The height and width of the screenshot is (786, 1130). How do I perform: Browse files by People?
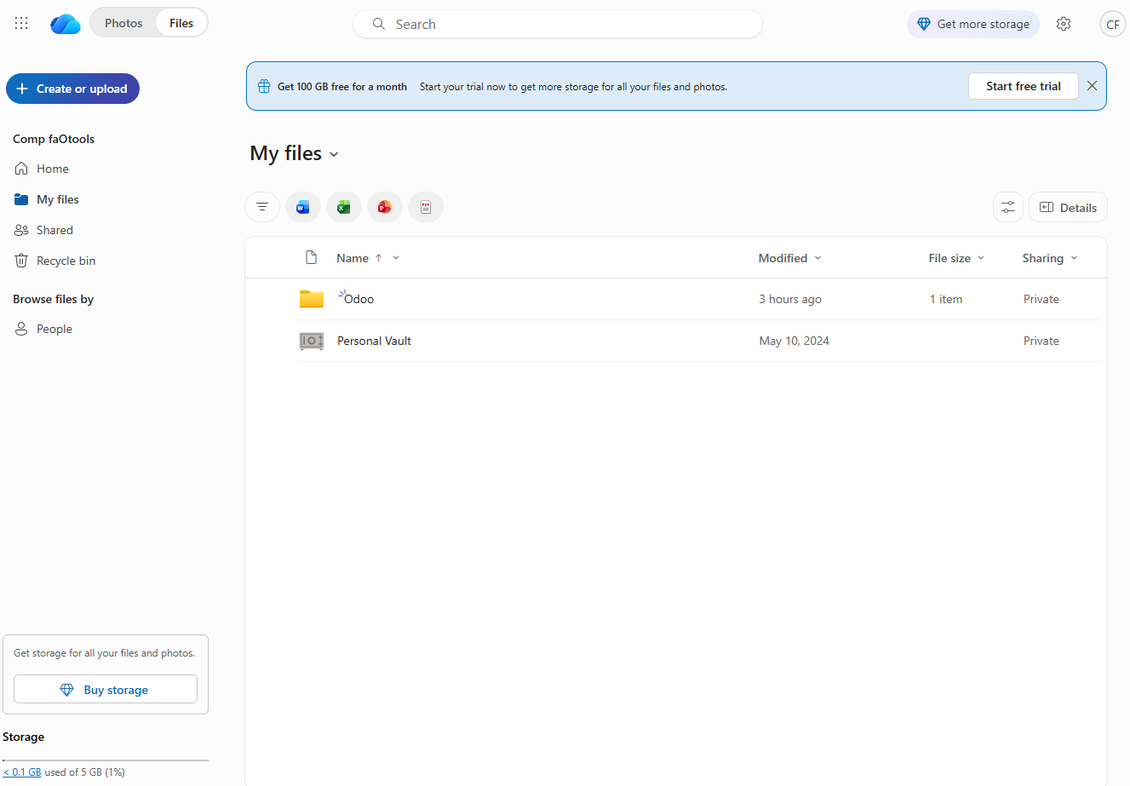click(54, 329)
